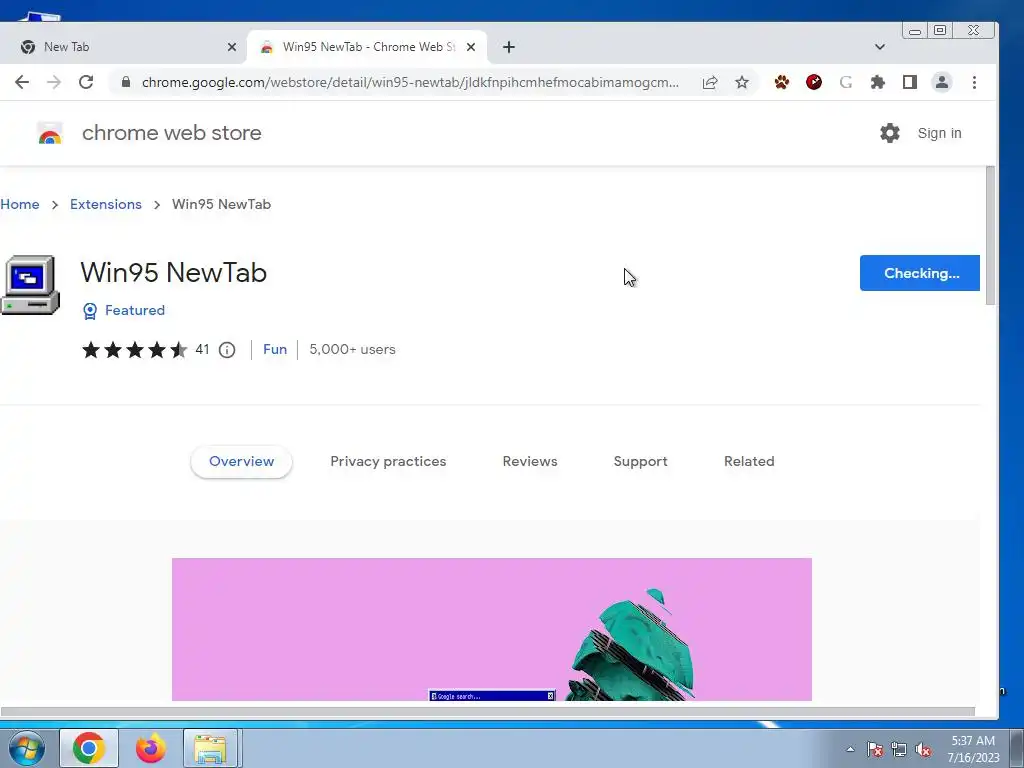
Task: Go to the Home breadcrumb
Action: click(x=20, y=204)
